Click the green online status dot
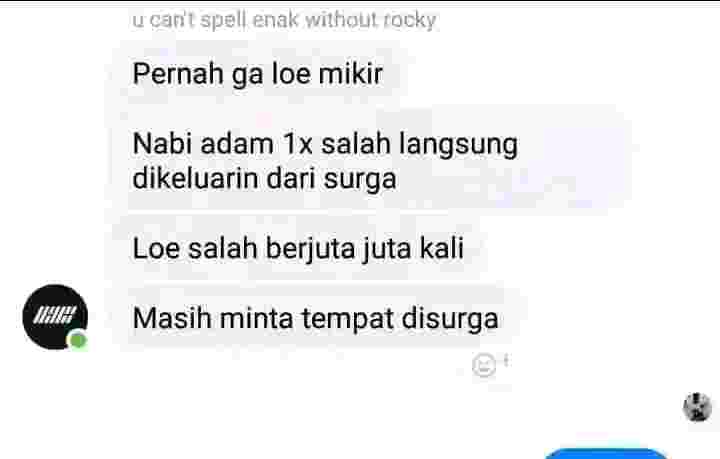 (x=78, y=341)
